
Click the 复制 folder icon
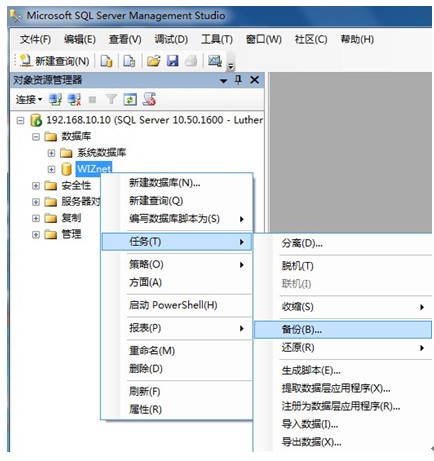51,218
